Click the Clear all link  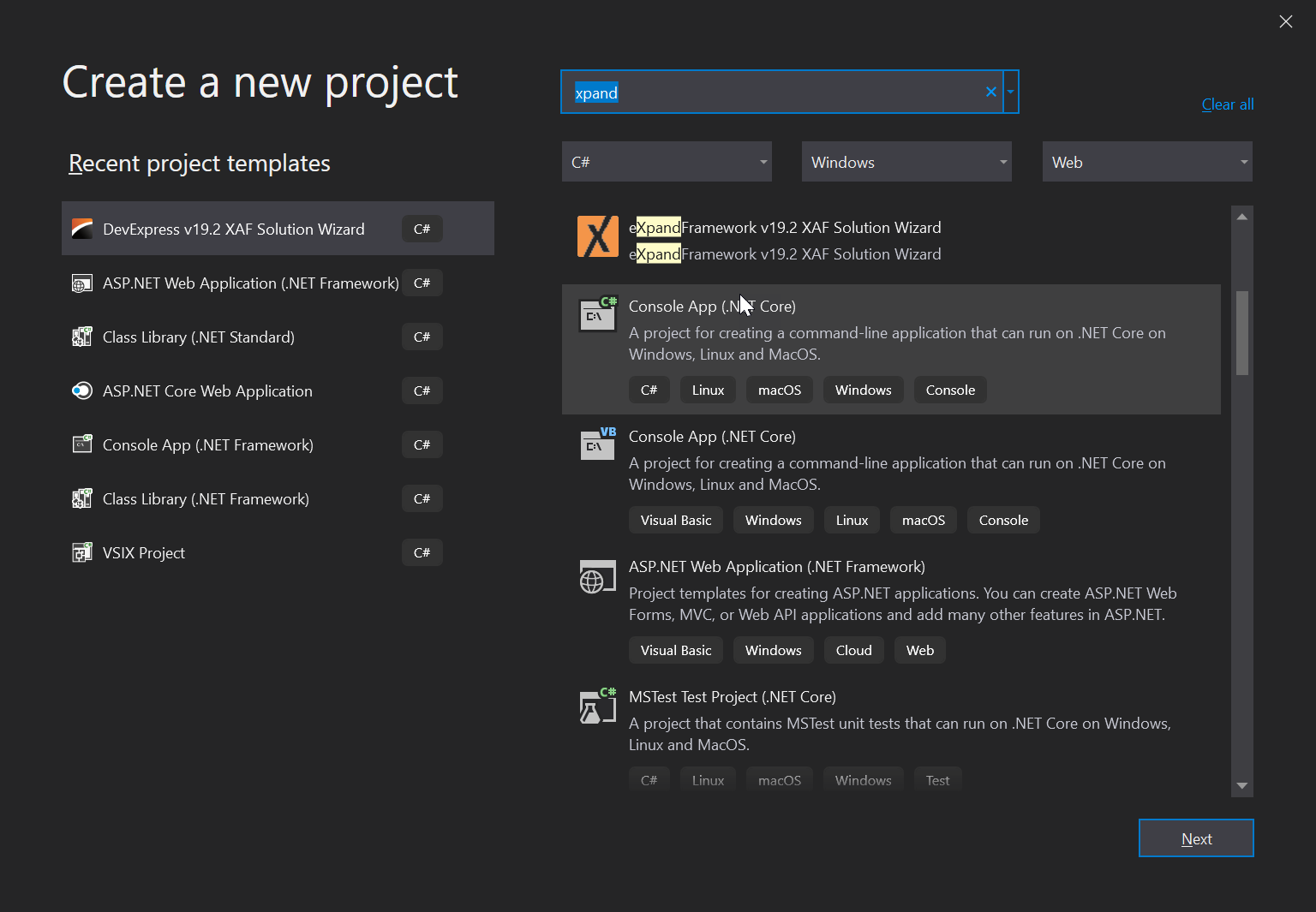pyautogui.click(x=1227, y=104)
